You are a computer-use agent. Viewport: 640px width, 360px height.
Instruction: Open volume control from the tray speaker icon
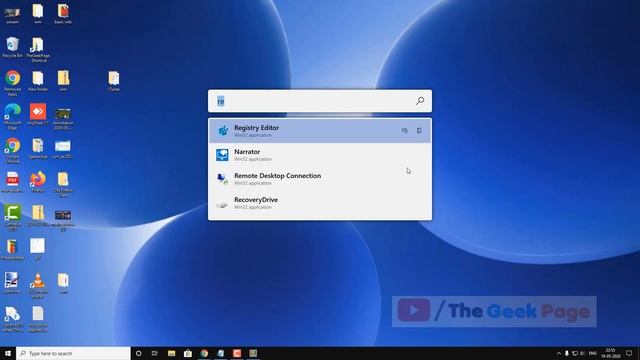pyautogui.click(x=582, y=353)
